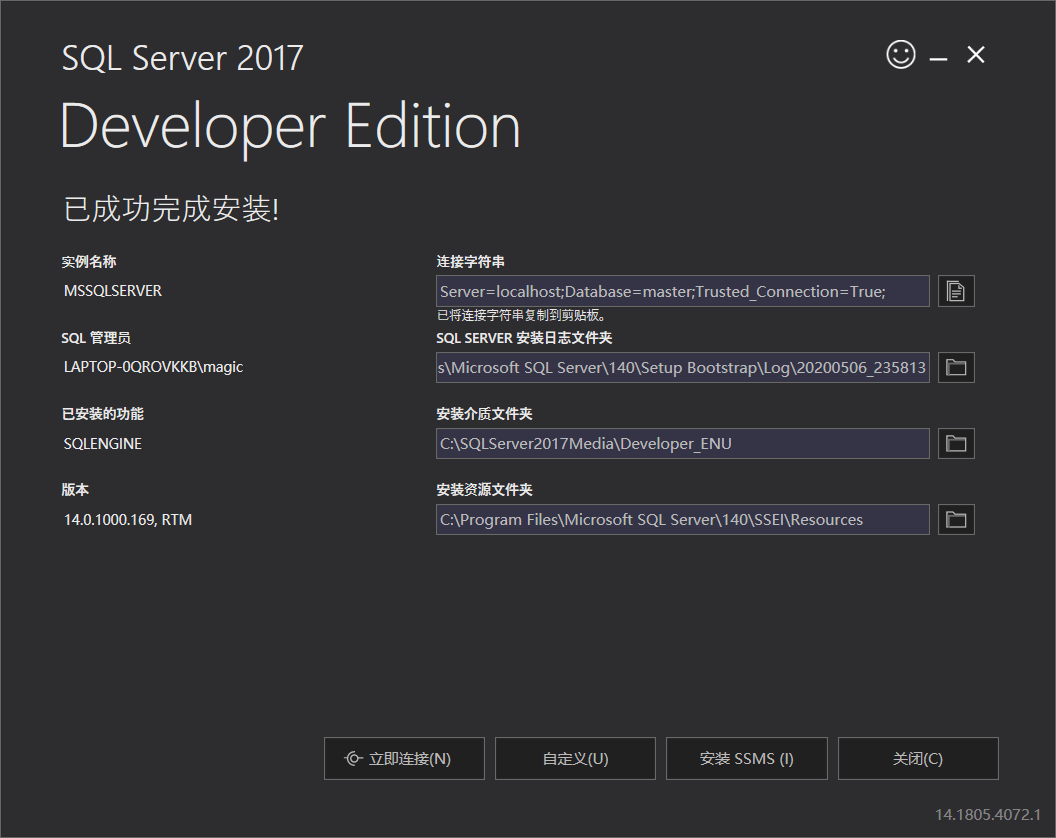
Task: Copy the connection string with clipboard icon
Action: click(x=956, y=291)
